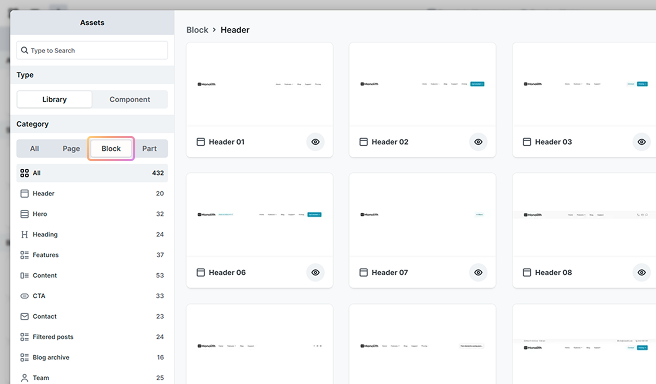Viewport: 656px width, 384px height.
Task: Click the Type to Search field
Action: click(92, 50)
